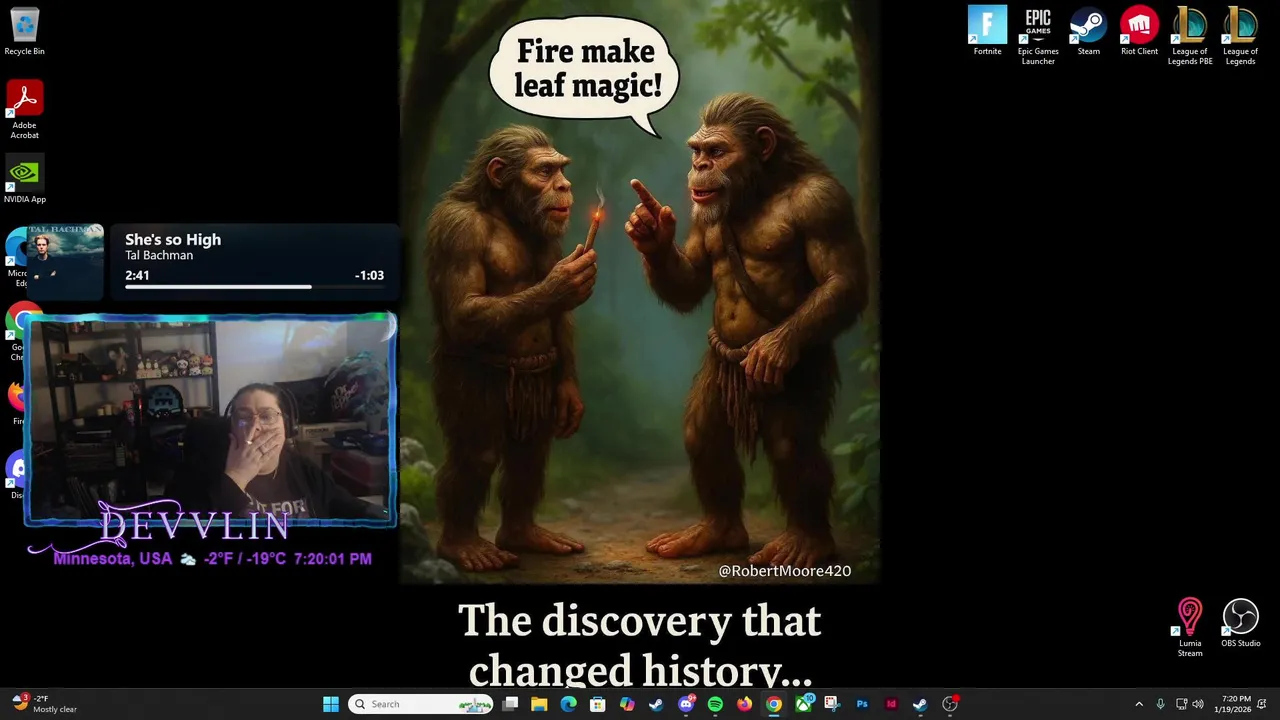Select the OBS Studio desktop shortcut
The height and width of the screenshot is (720, 1280).
1240,623
